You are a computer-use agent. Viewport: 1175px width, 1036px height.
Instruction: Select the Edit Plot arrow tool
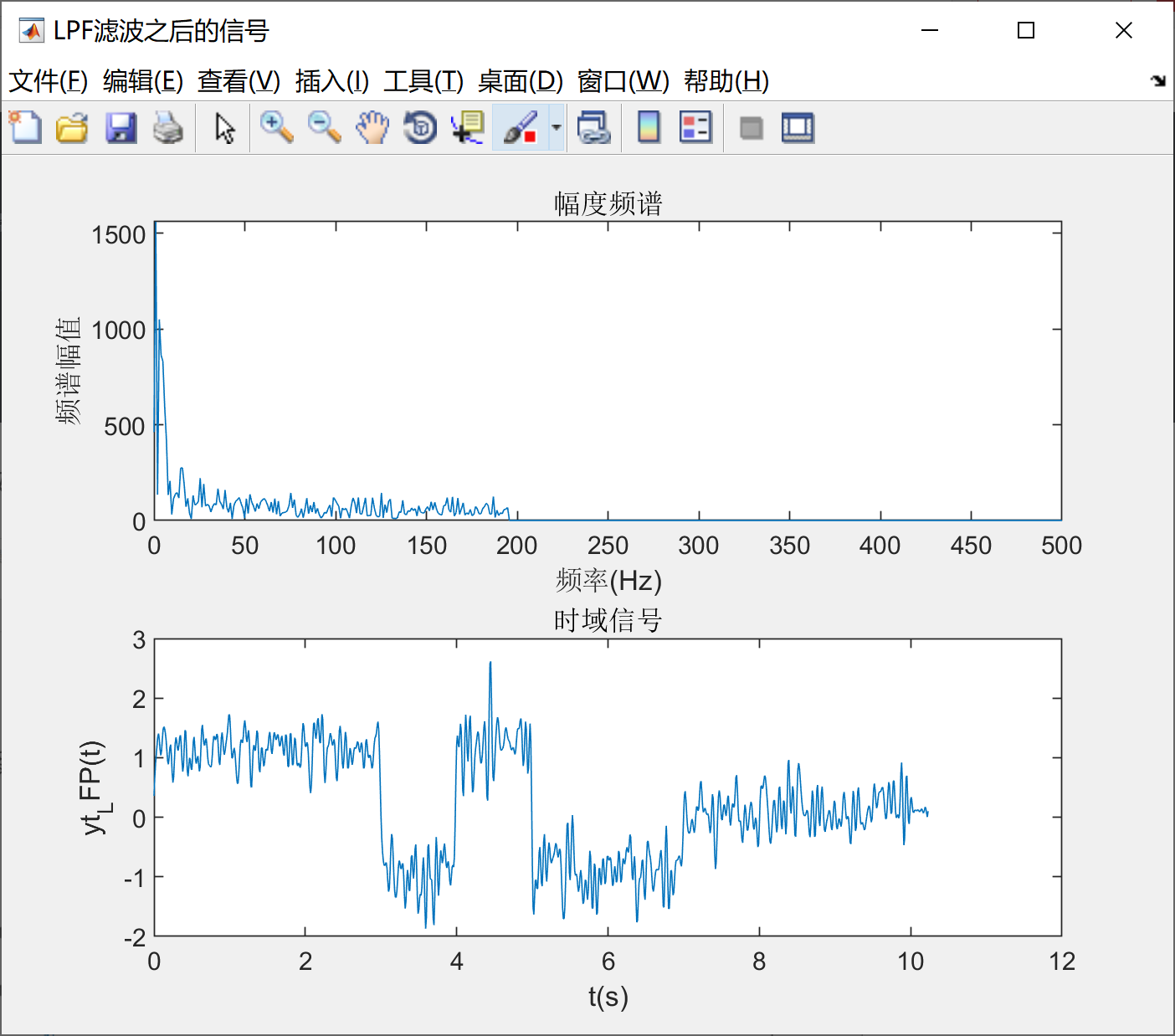pos(224,128)
